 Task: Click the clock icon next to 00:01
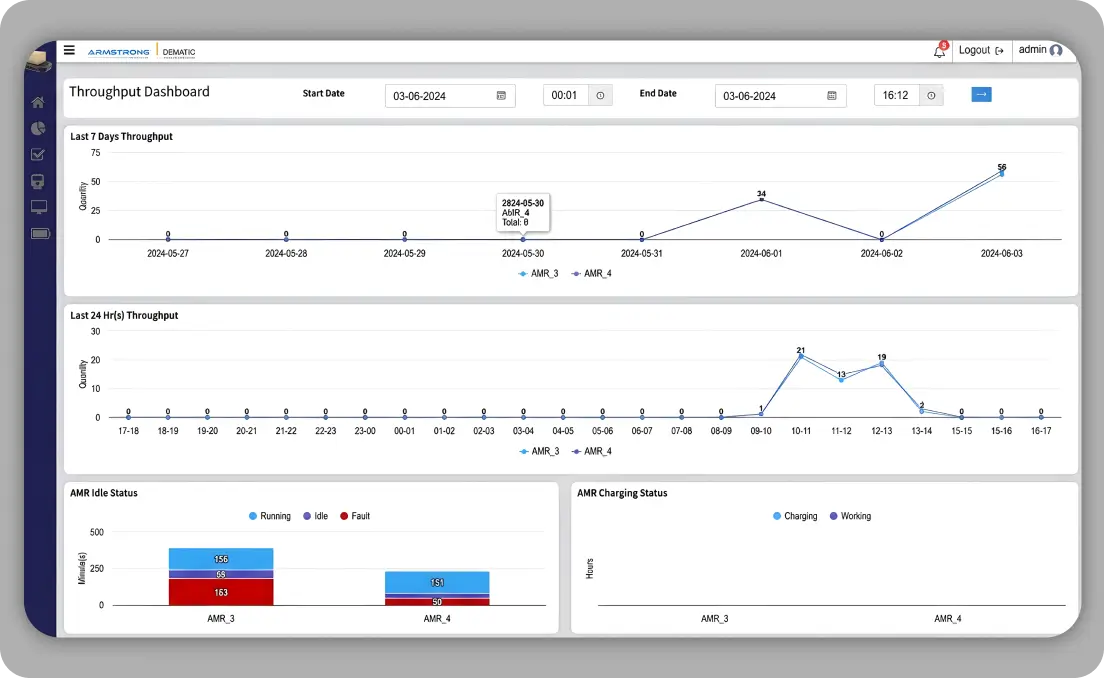click(x=601, y=96)
